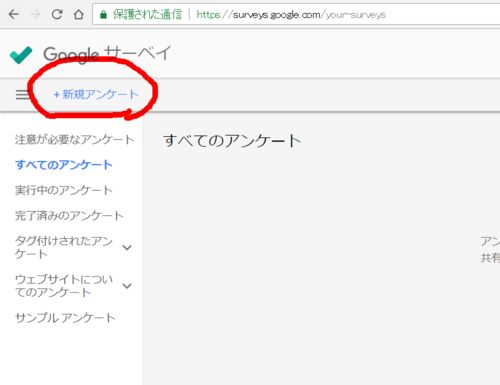Select すべてのアンケート in sidebar

(x=64, y=165)
